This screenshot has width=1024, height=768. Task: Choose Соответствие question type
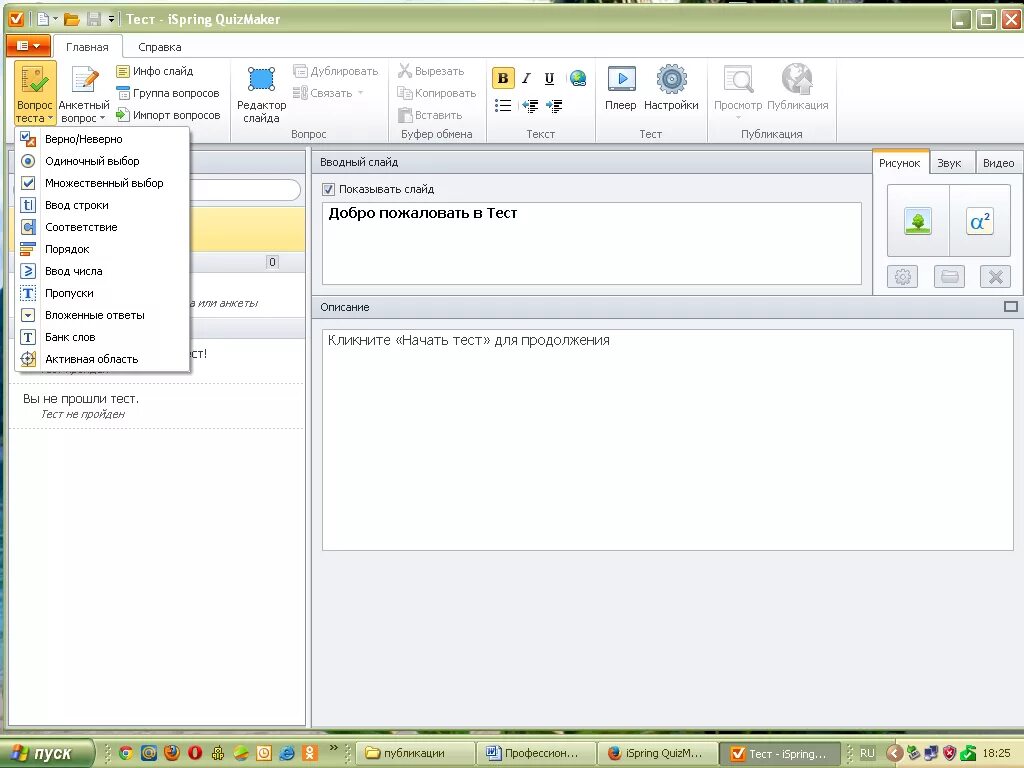103,227
